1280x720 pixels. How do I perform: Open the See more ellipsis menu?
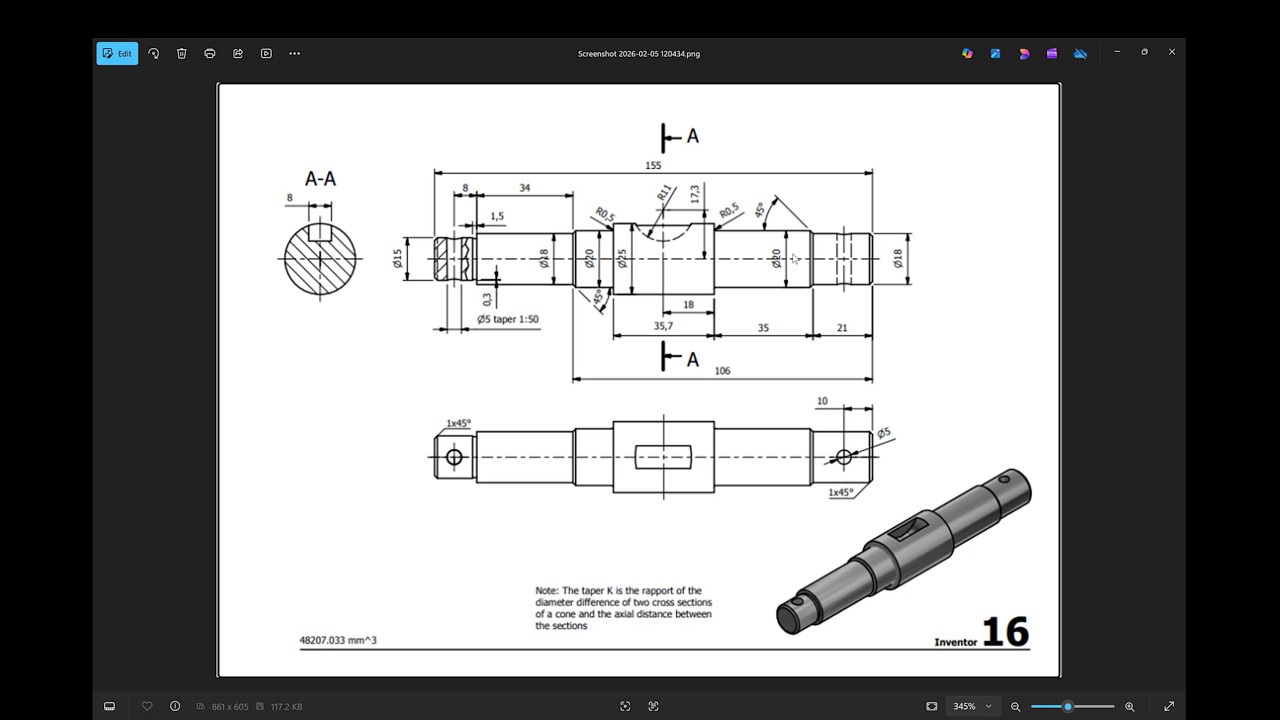tap(294, 53)
